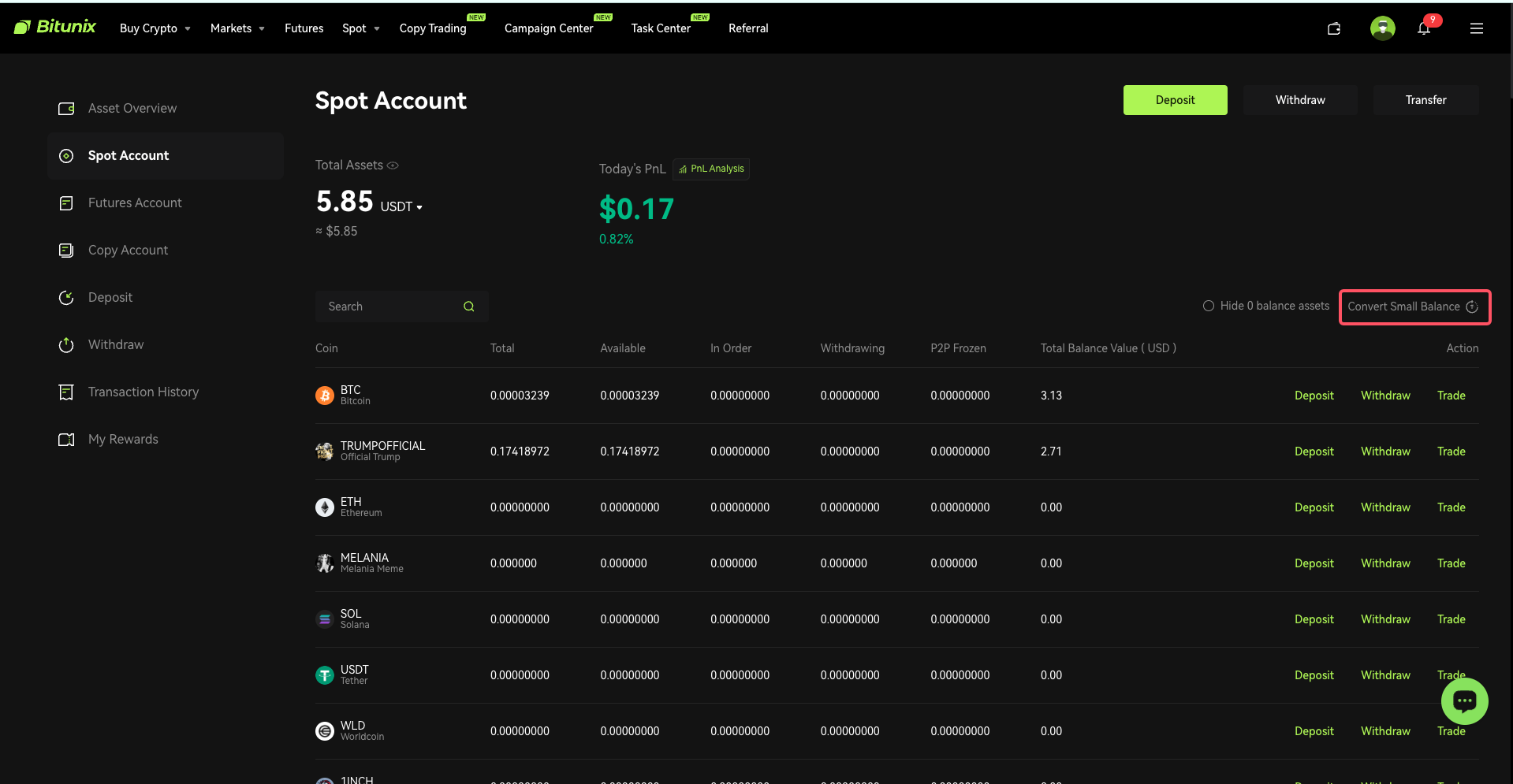Toggle Total Assets visibility eye icon

click(393, 165)
